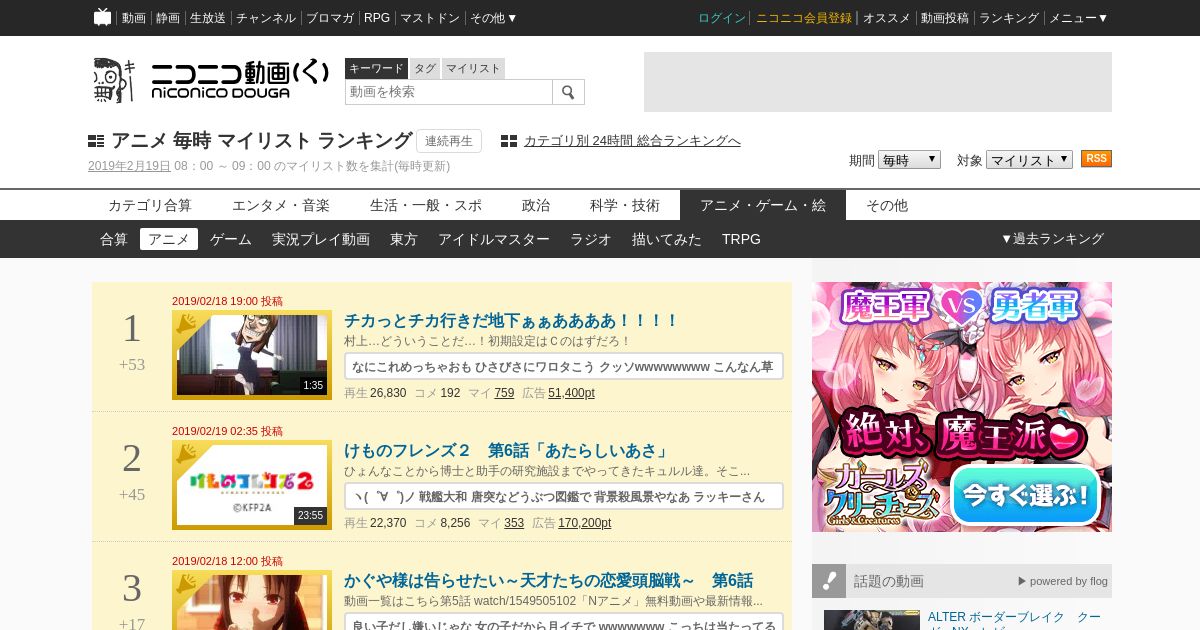Expand ▼過去ランキング
This screenshot has height=630, width=1200.
pyautogui.click(x=1052, y=239)
